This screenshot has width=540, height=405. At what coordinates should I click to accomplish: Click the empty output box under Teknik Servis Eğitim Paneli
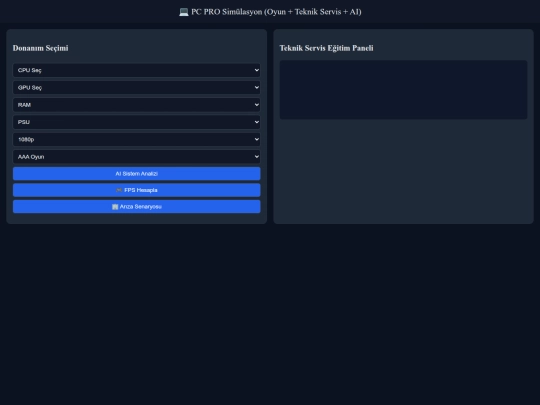pos(403,90)
